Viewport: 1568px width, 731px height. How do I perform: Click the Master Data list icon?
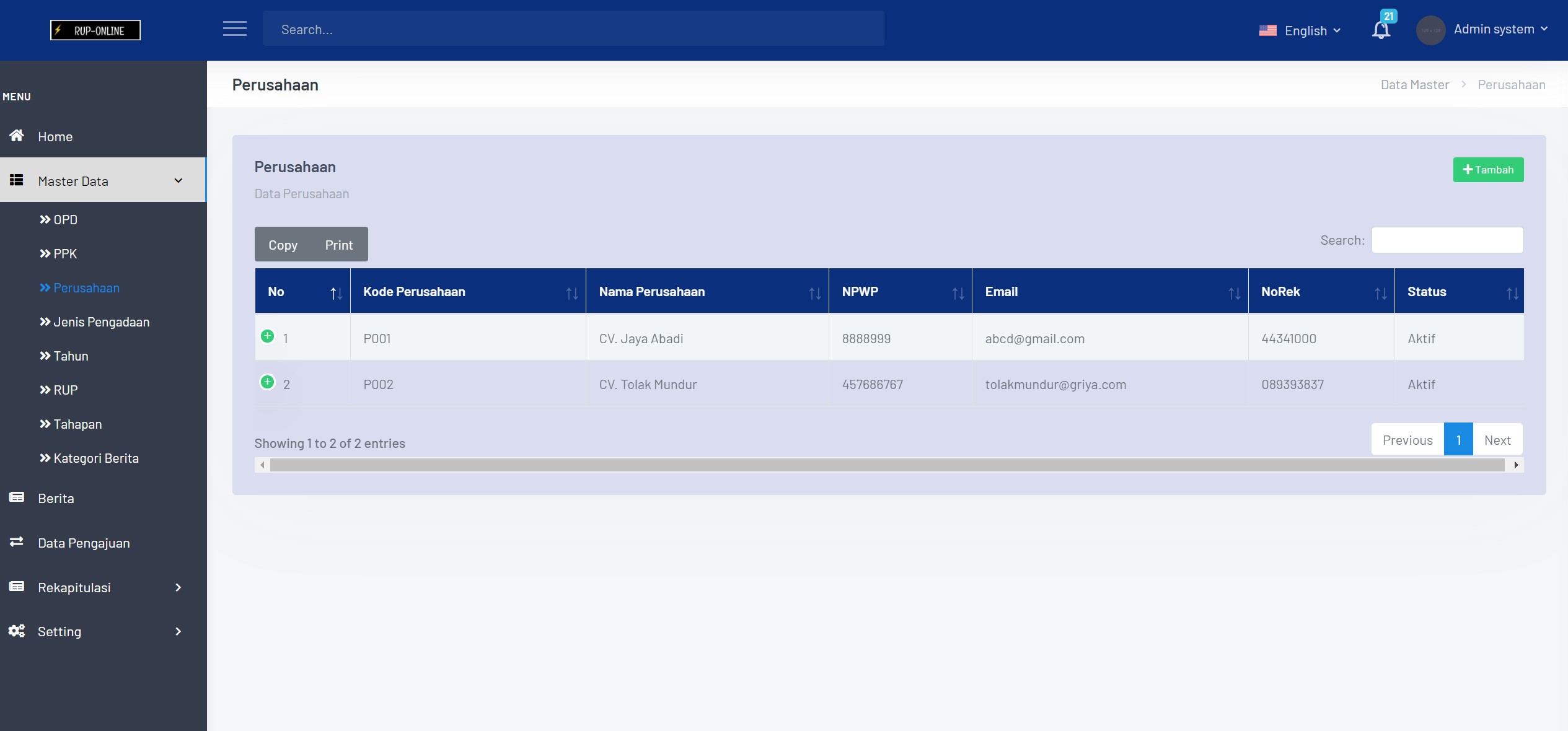(x=17, y=180)
